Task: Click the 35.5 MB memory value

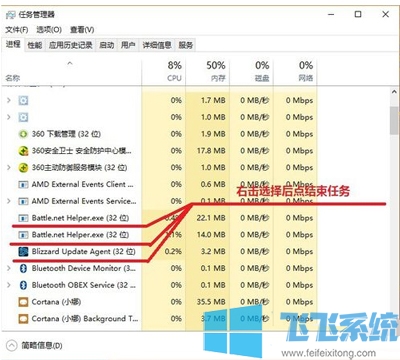Action: pyautogui.click(x=211, y=302)
